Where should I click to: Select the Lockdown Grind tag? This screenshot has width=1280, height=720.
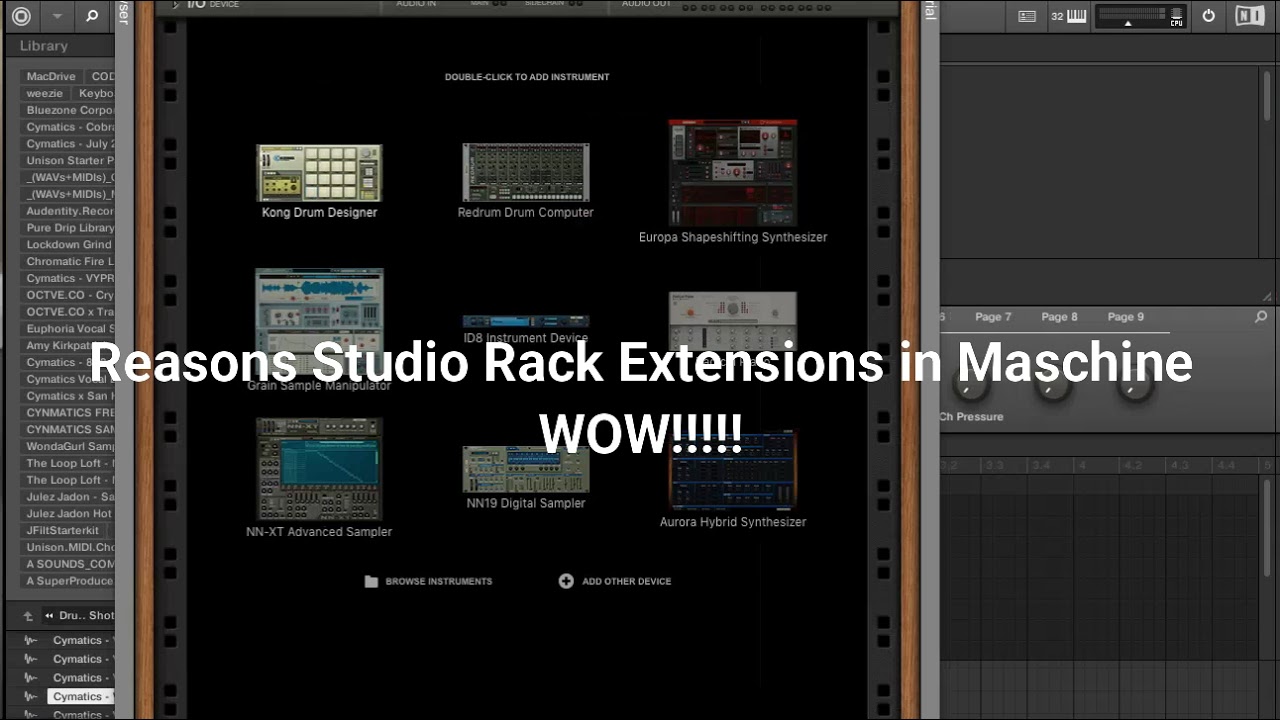tap(69, 245)
